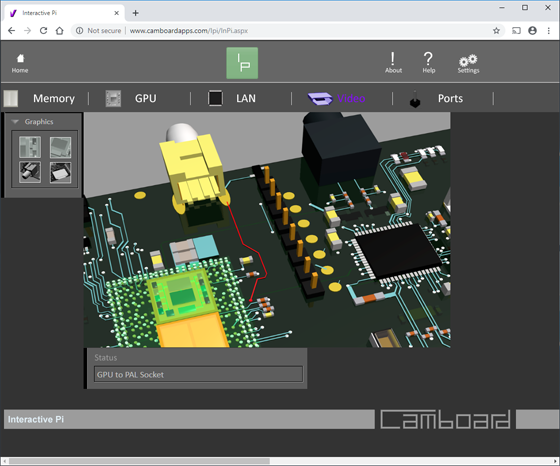Click the green Interactive Pi logo

click(242, 63)
